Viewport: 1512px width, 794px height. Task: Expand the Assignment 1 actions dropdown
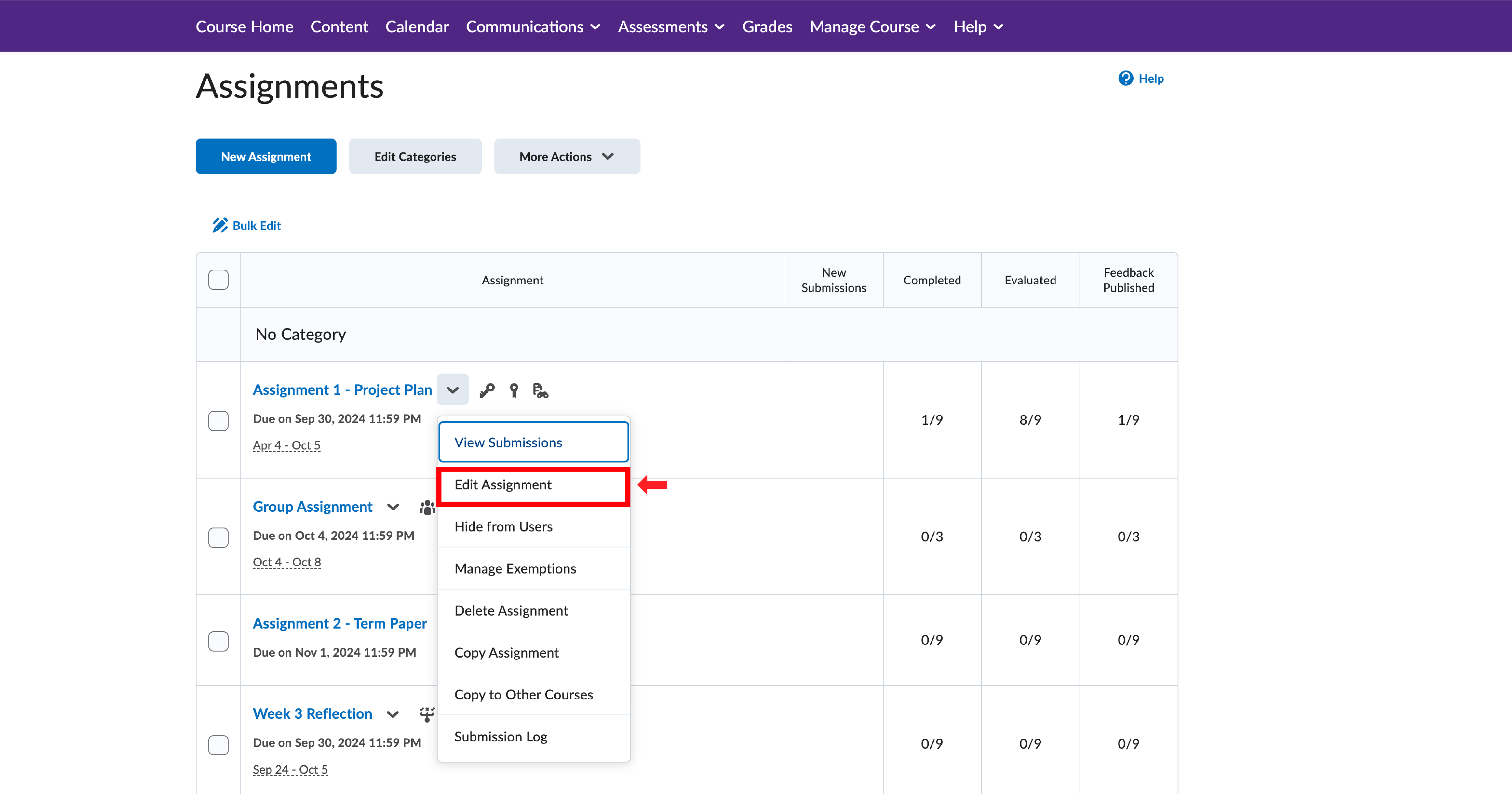(x=452, y=389)
